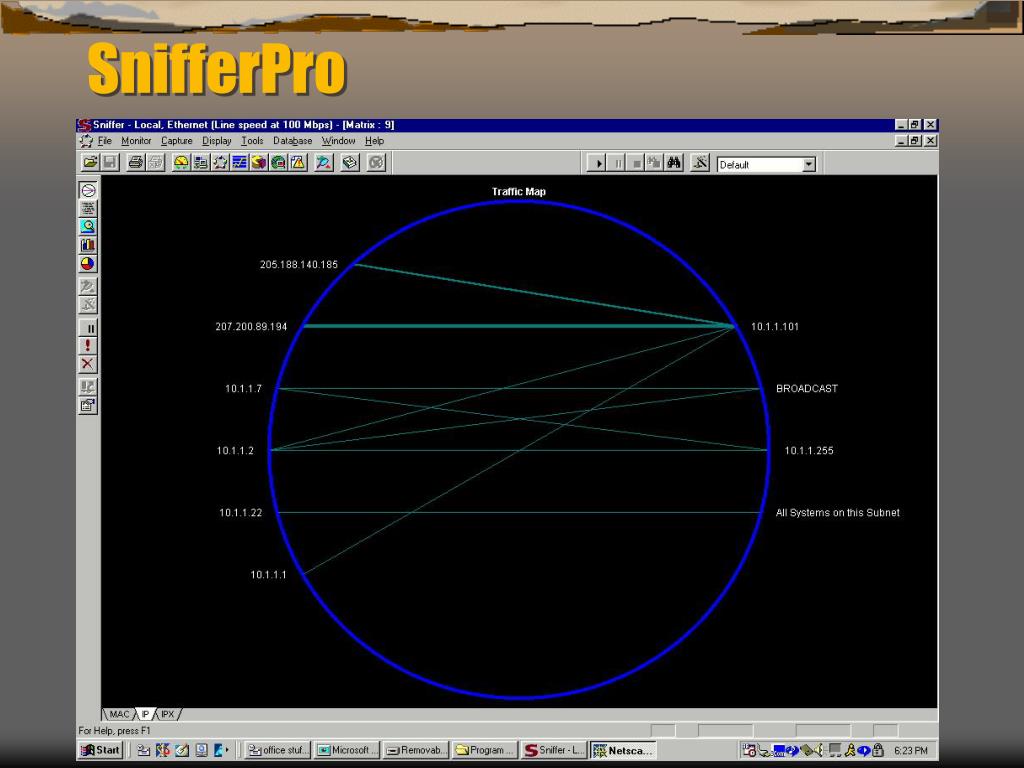The image size is (1024, 768).
Task: Select All Systems on this Subnet label
Action: (x=837, y=513)
